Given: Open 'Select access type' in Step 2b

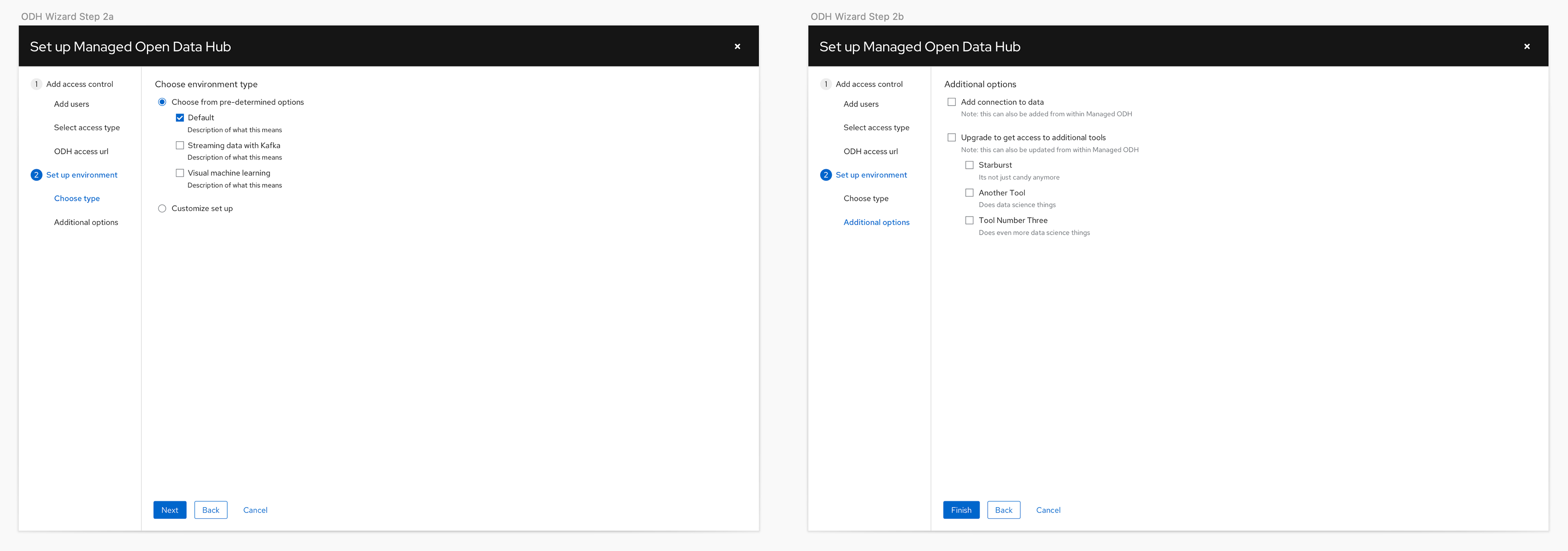Looking at the screenshot, I should [x=876, y=128].
